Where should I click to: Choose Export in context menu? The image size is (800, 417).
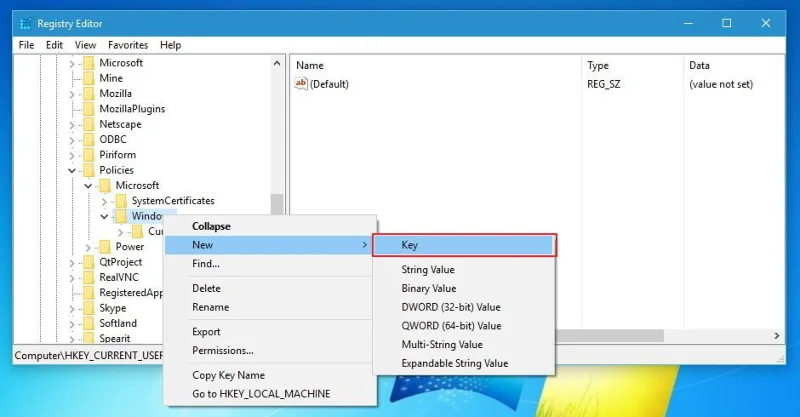(x=270, y=332)
